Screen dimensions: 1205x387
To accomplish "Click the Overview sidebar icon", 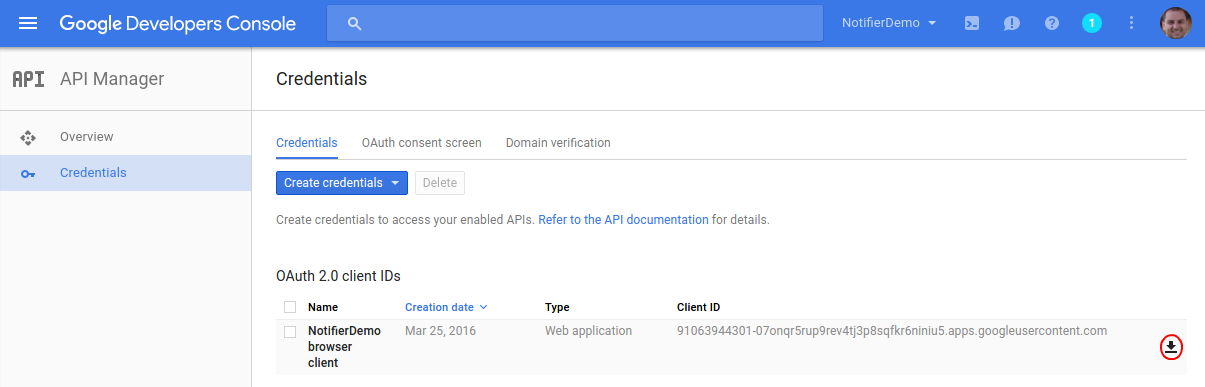I will [28, 137].
